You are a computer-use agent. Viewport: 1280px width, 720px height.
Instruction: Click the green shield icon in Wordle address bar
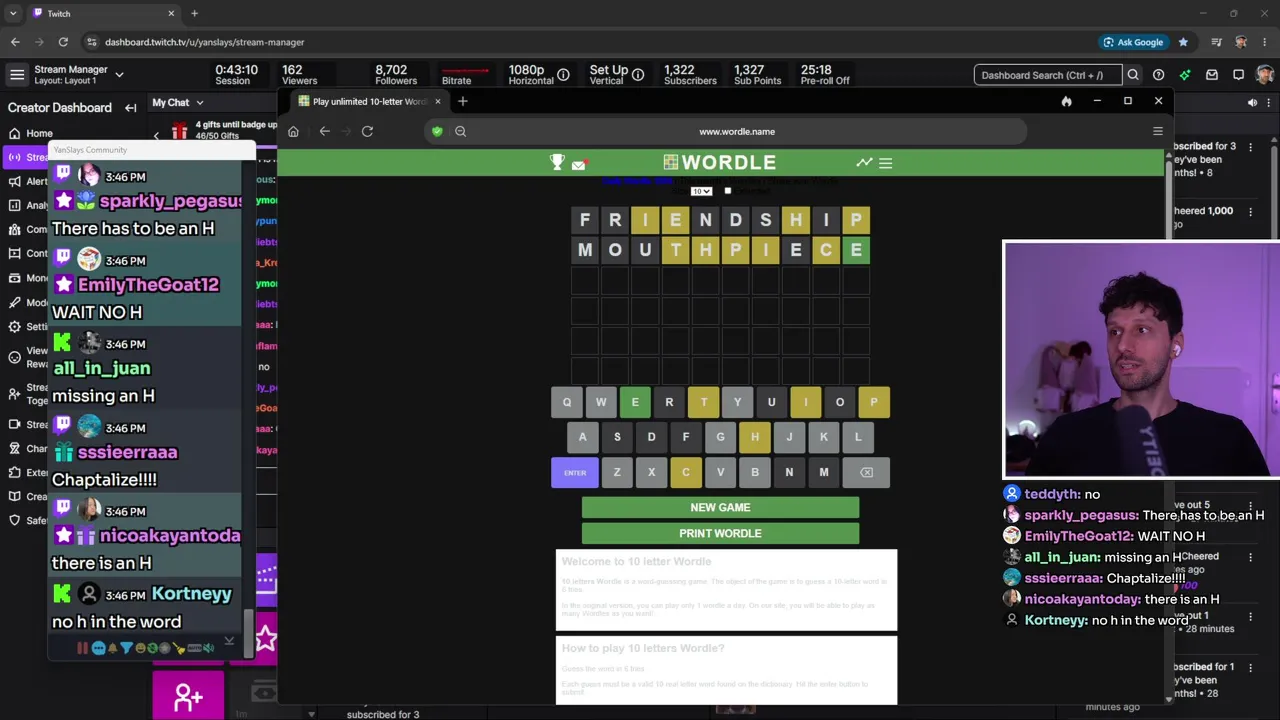(x=437, y=131)
